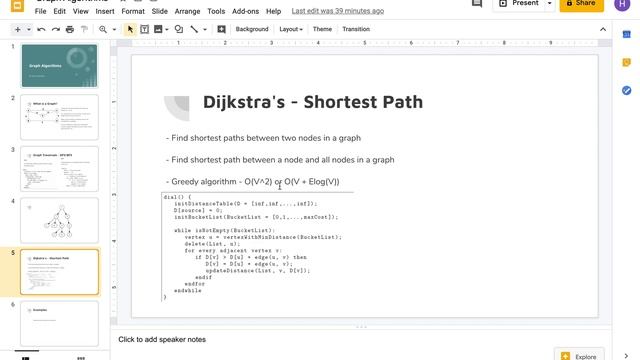Open the Edit menu
Screen dimensions: 640x360
click(x=60, y=11)
